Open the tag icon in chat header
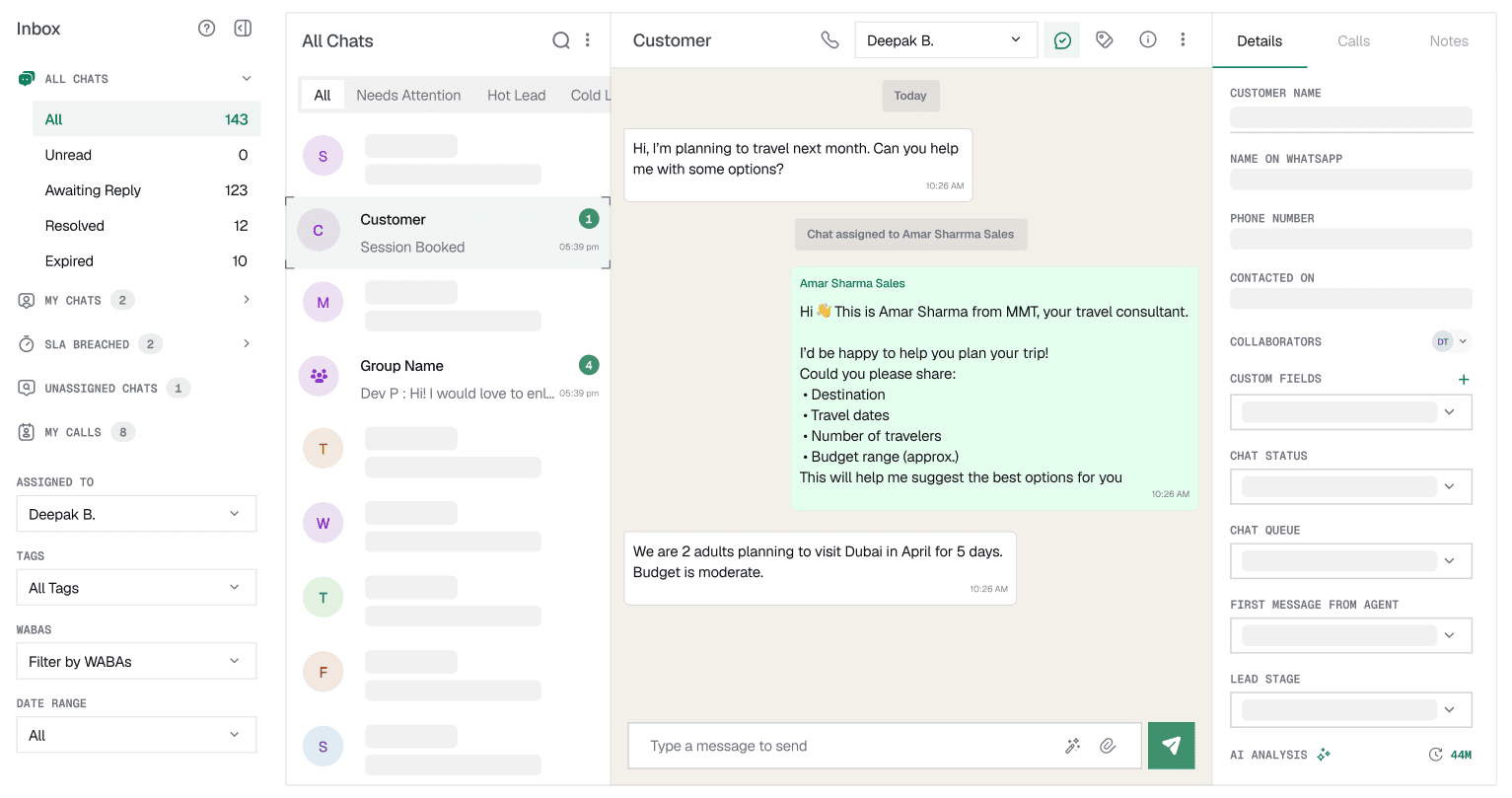This screenshot has width=1512, height=798. pos(1105,40)
